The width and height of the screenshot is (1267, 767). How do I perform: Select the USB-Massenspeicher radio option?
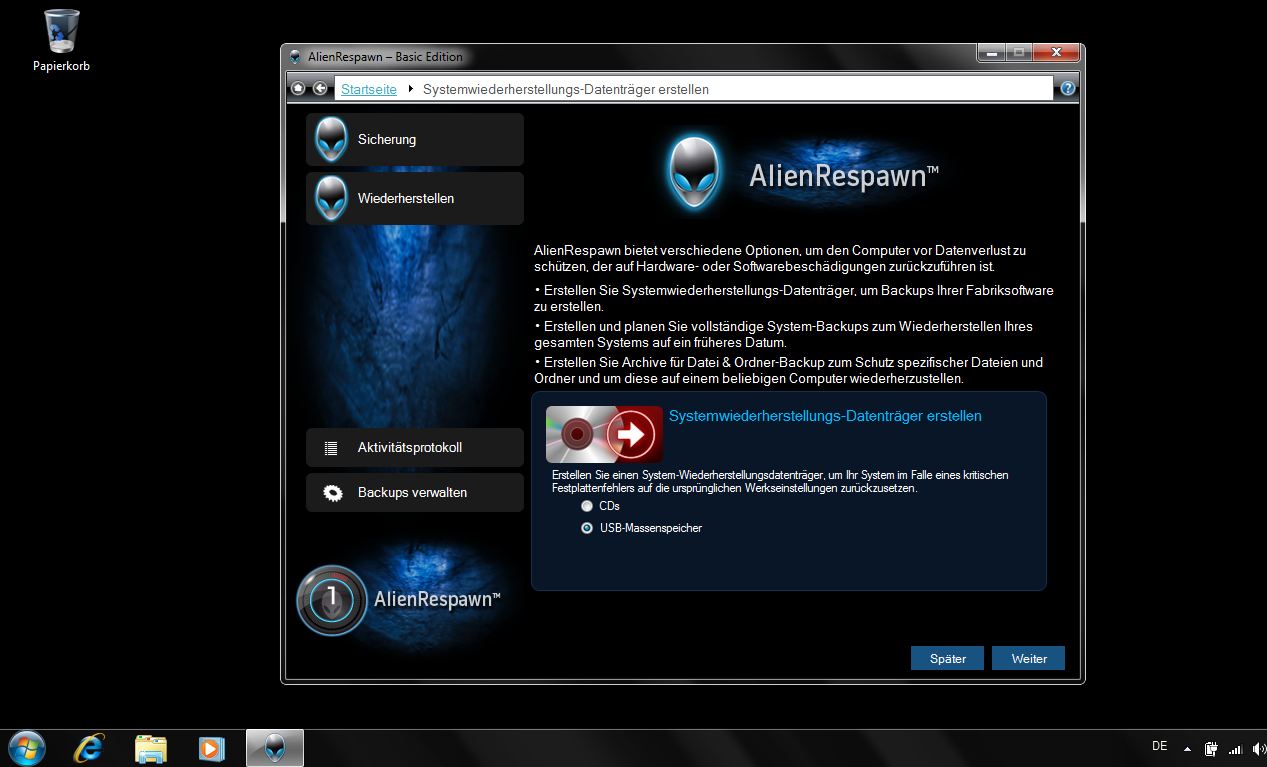click(588, 528)
